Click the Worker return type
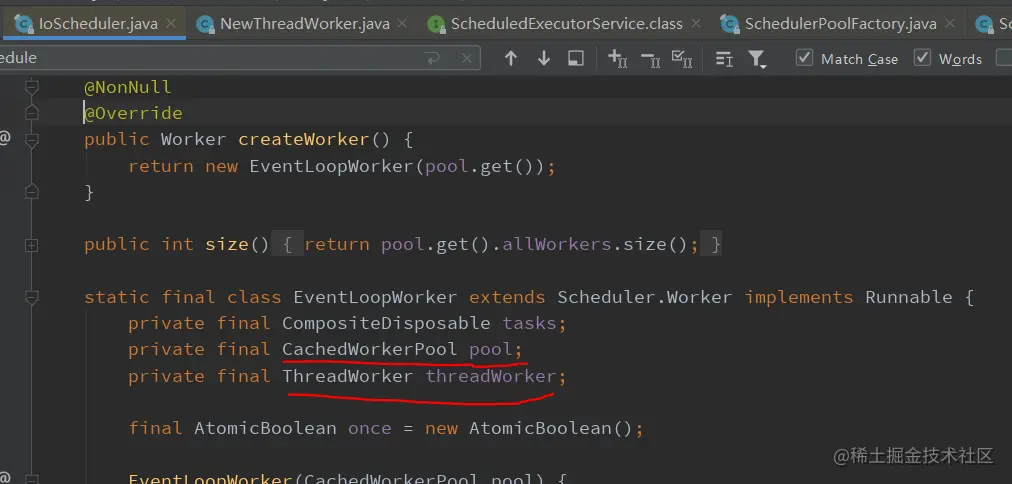Viewport: 1012px width, 484px height. (x=194, y=139)
